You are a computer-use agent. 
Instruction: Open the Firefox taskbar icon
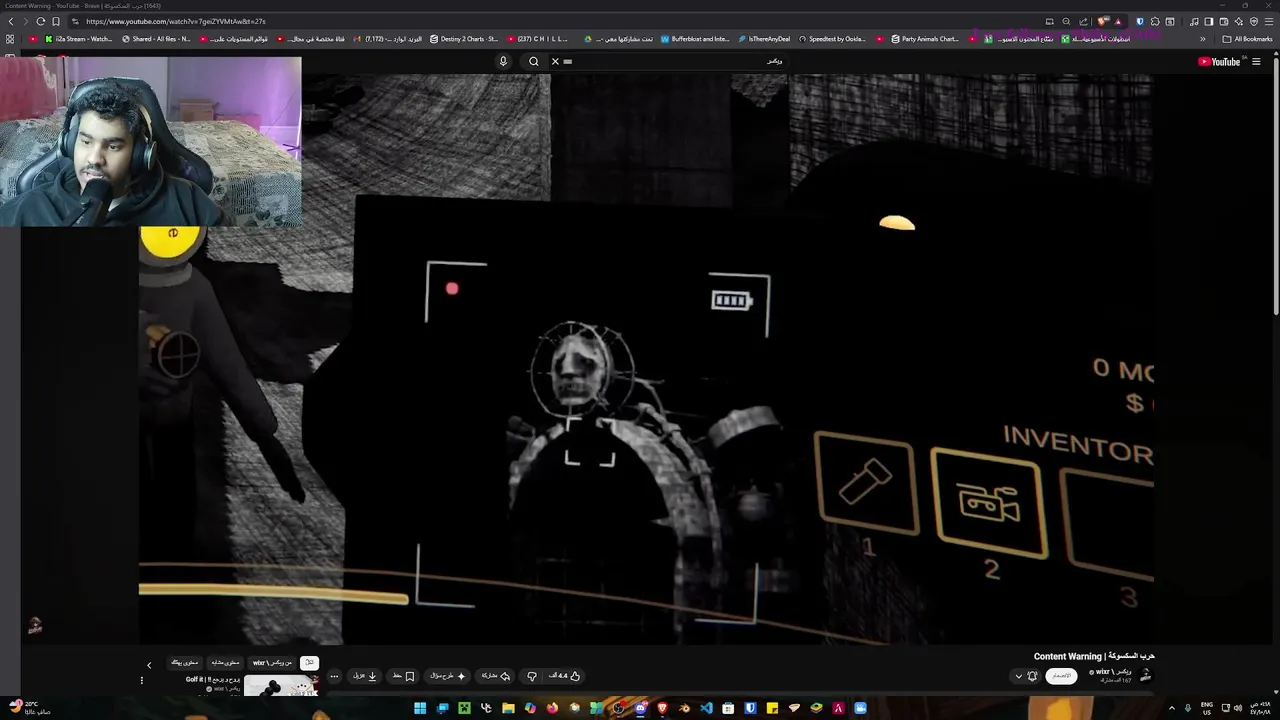(x=552, y=708)
